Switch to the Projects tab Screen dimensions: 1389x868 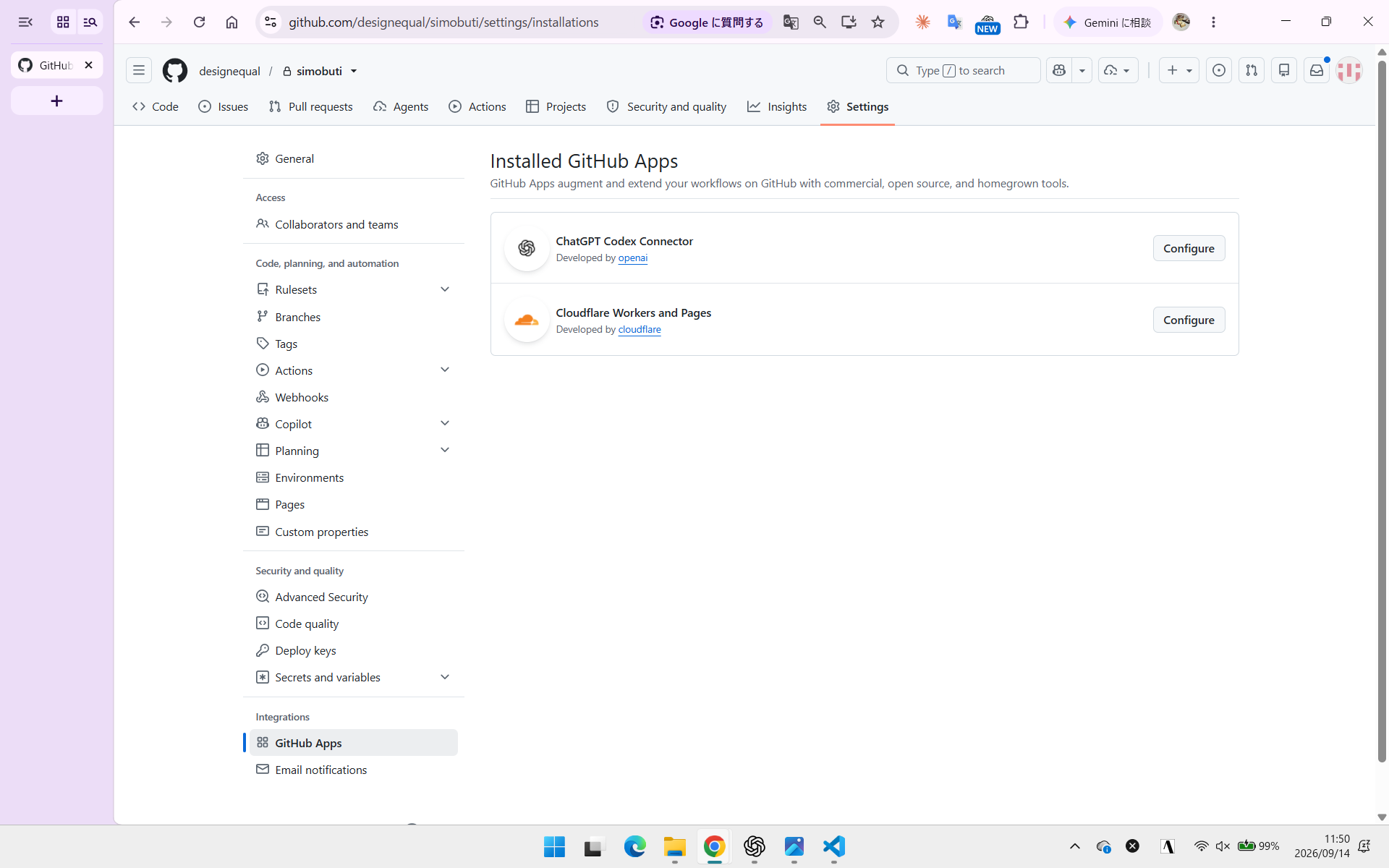point(556,106)
